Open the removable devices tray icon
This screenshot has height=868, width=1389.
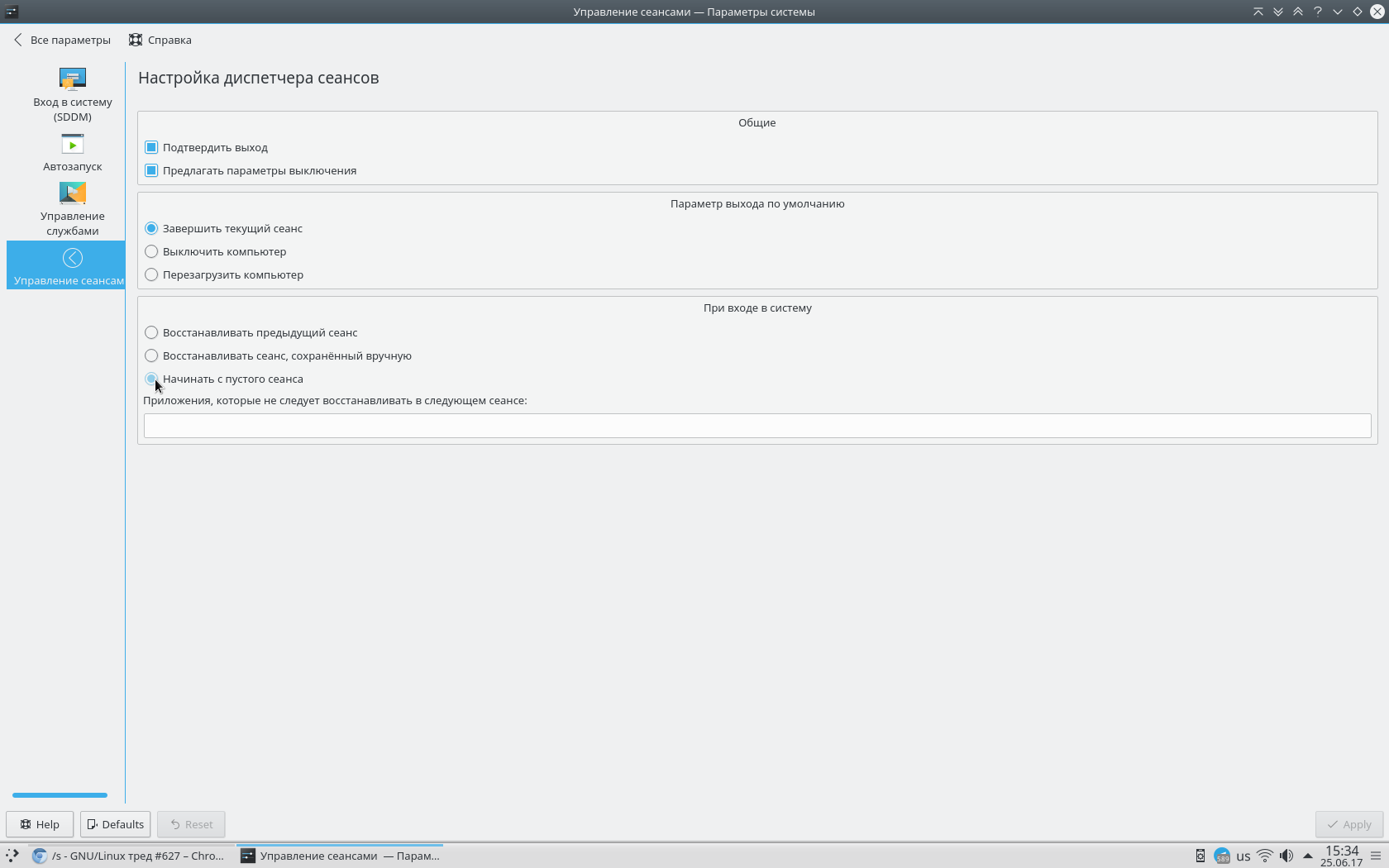(x=1200, y=856)
